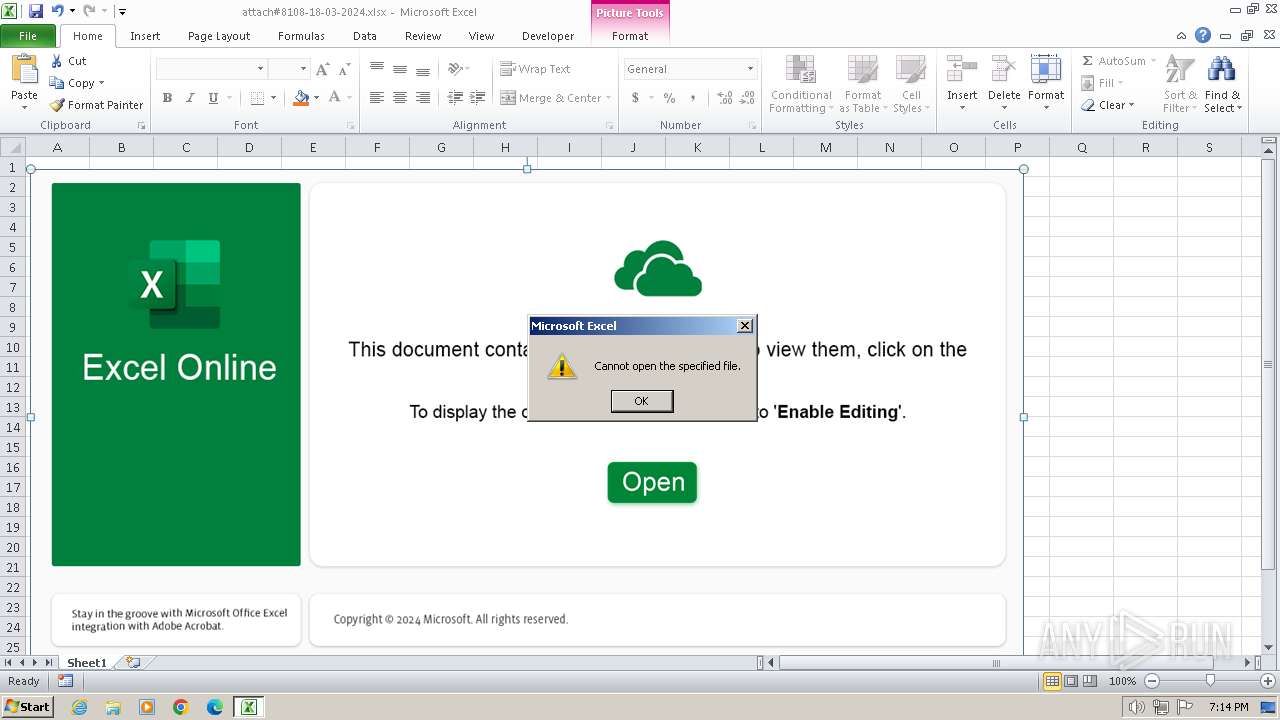Click the Increase Font Size icon

(322, 69)
